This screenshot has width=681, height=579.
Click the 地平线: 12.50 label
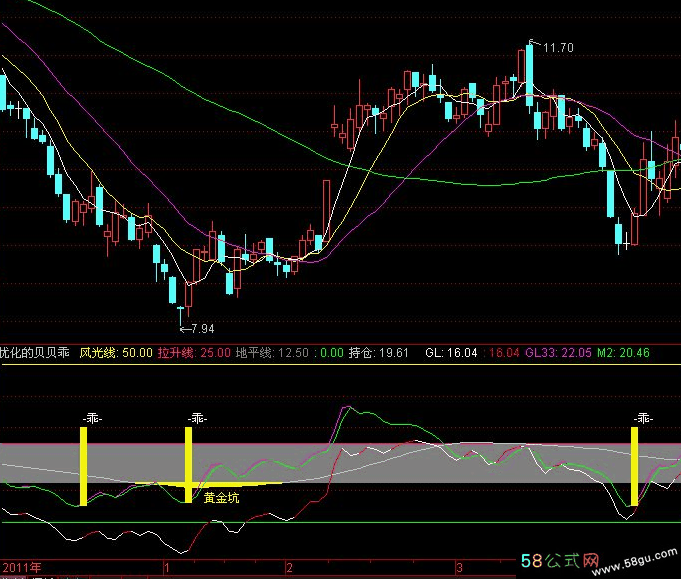[x=272, y=352]
